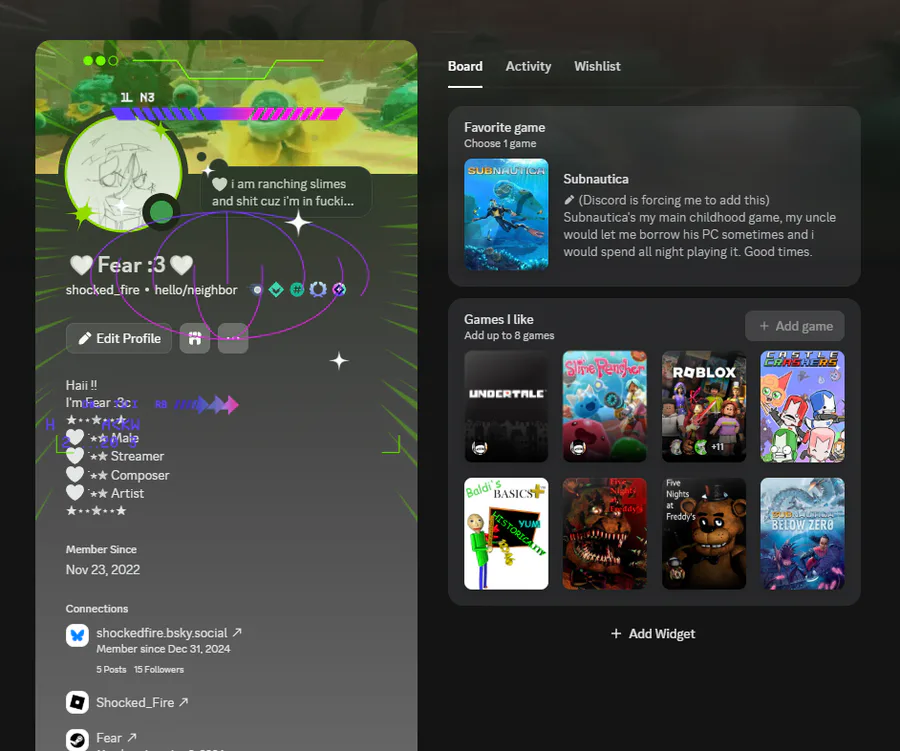Click the teal diamond chevron badge
Screen dimensions: 900x751
pos(276,290)
